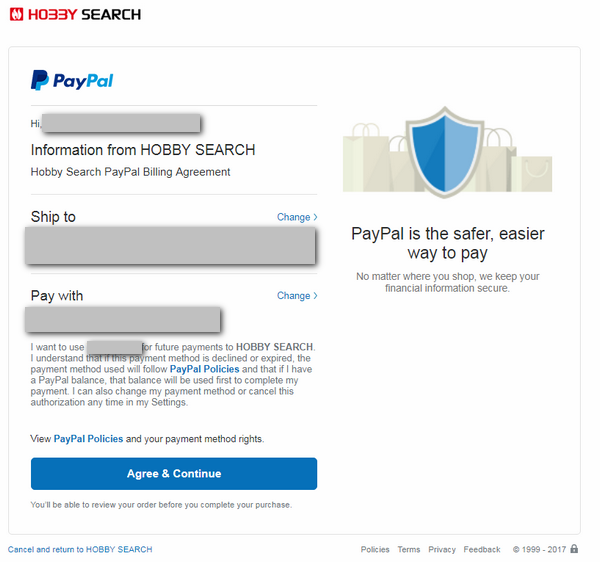Click the Hobby Search red logo icon
Image resolution: width=600 pixels, height=562 pixels.
[16, 15]
